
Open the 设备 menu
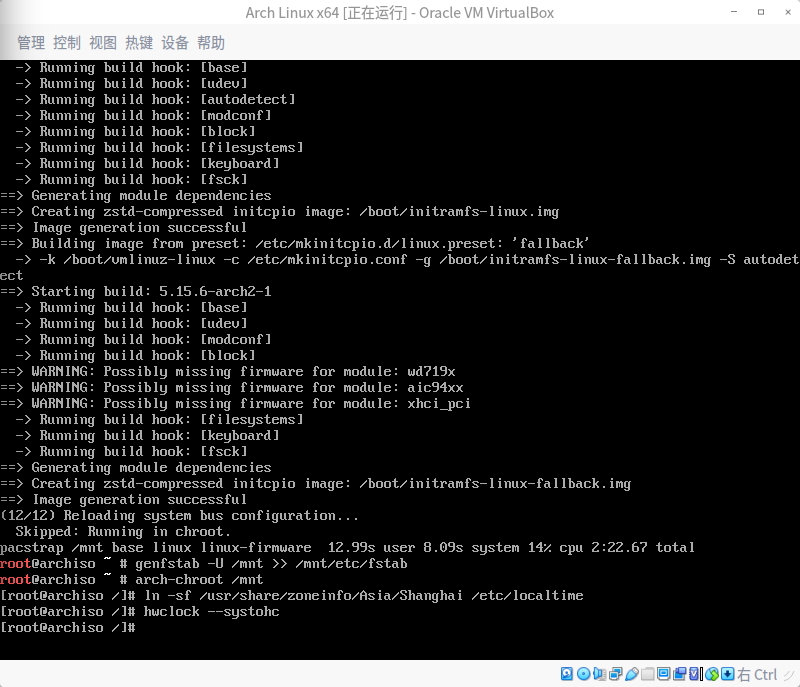point(175,43)
